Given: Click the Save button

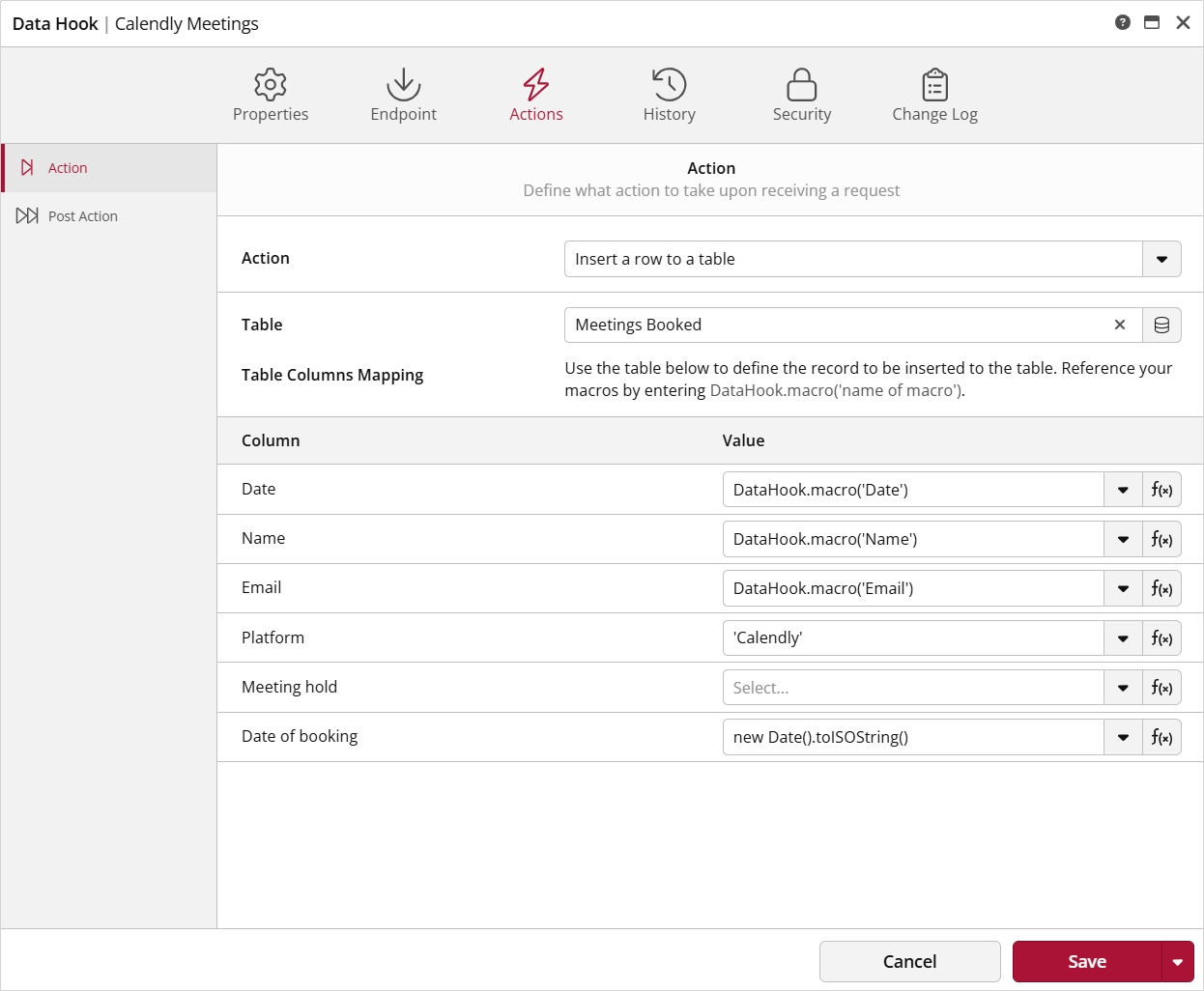Looking at the screenshot, I should [x=1087, y=961].
